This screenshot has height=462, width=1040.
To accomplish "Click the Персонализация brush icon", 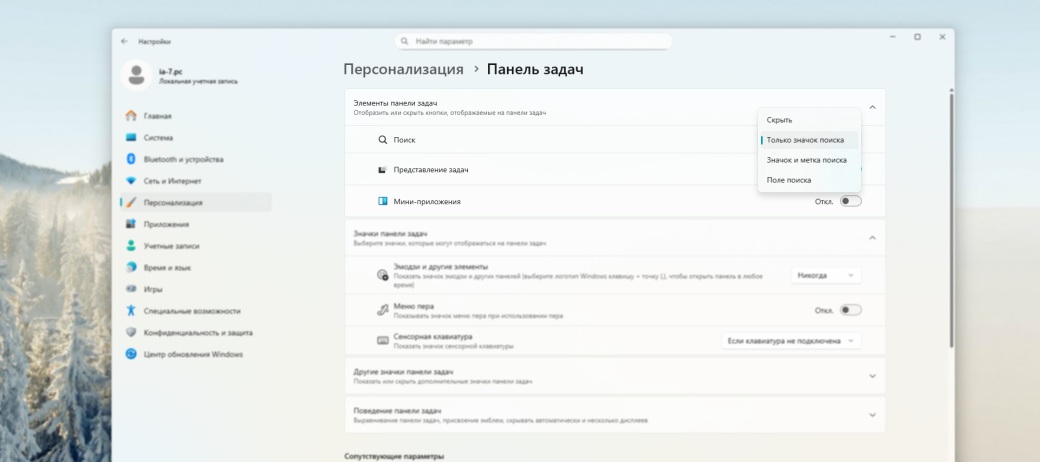I will tap(131, 203).
